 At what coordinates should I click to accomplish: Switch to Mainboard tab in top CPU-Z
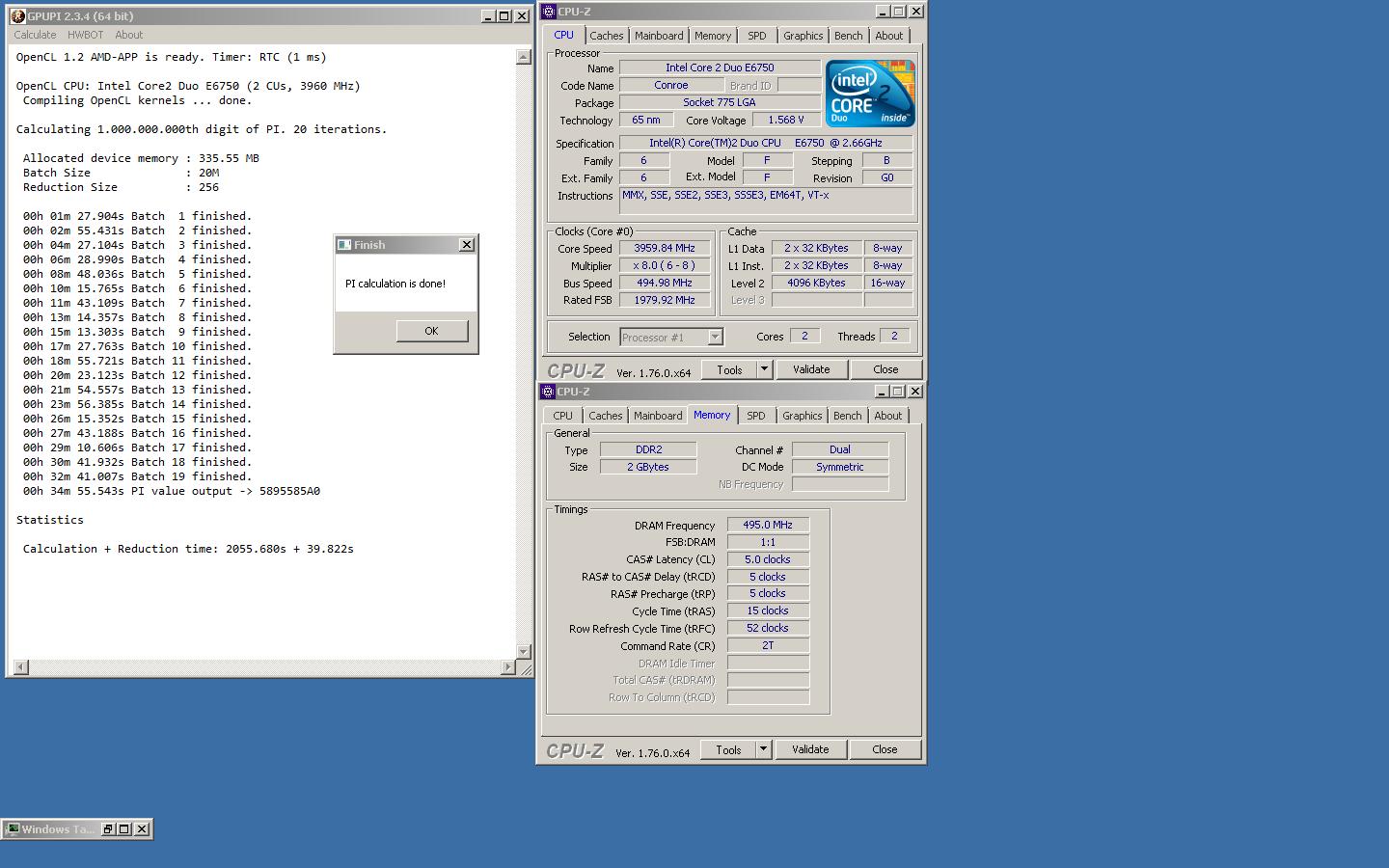pyautogui.click(x=659, y=36)
